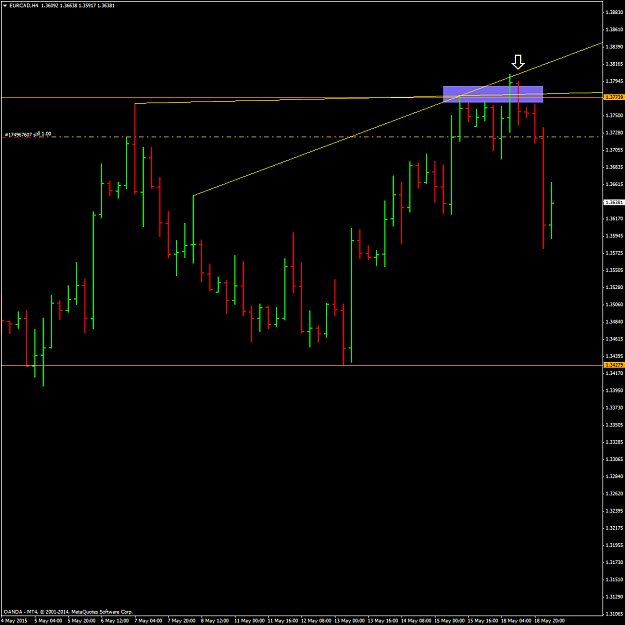Select the purple rectangle zone on the chart

[493, 94]
